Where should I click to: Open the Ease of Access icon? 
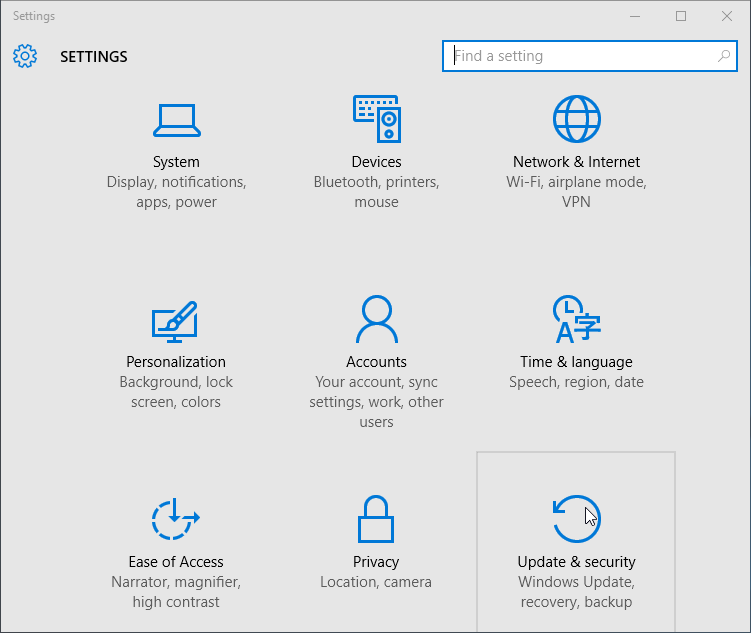(176, 519)
